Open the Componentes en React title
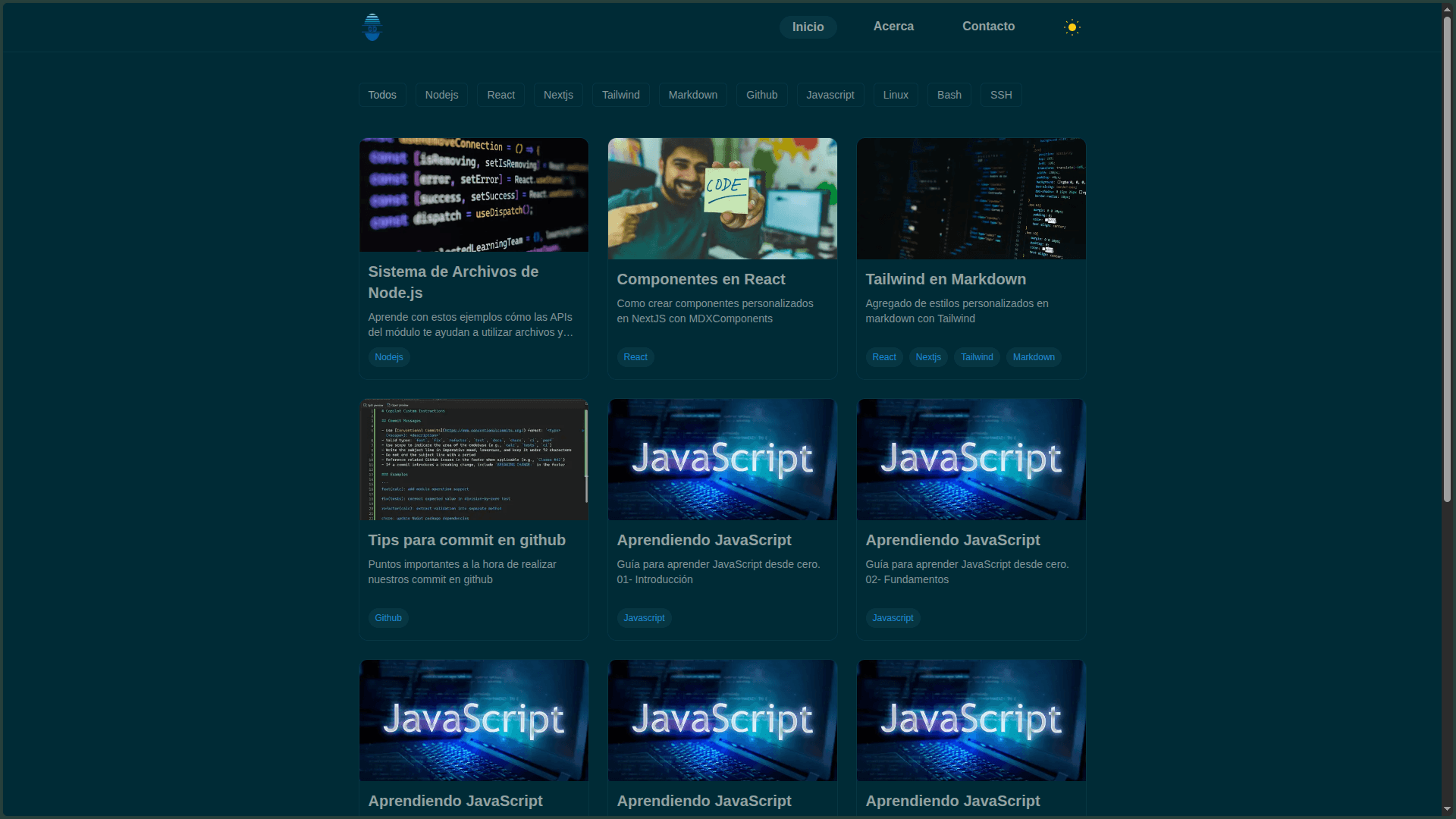 tap(701, 279)
